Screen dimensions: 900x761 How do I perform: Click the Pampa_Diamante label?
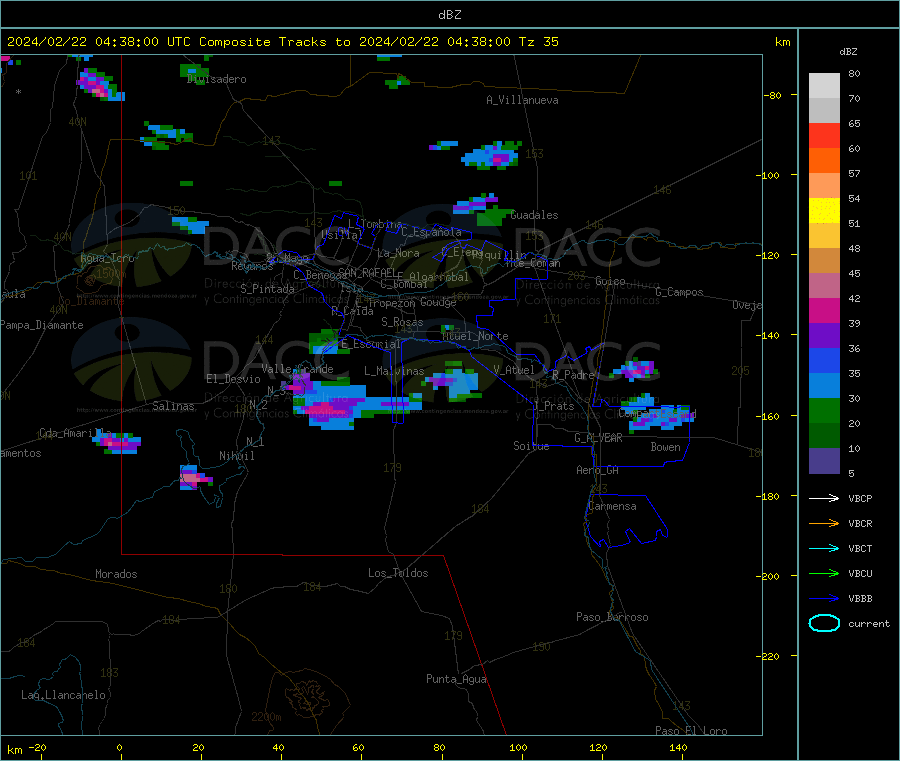tap(42, 325)
